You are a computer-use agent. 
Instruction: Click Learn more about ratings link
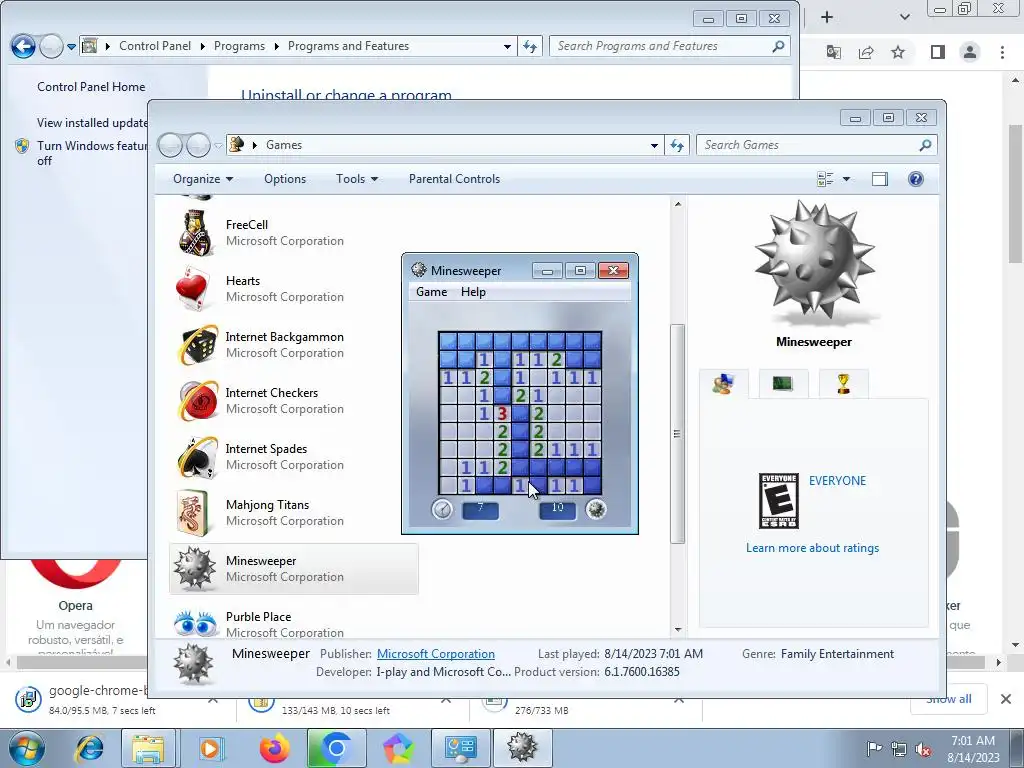click(812, 548)
